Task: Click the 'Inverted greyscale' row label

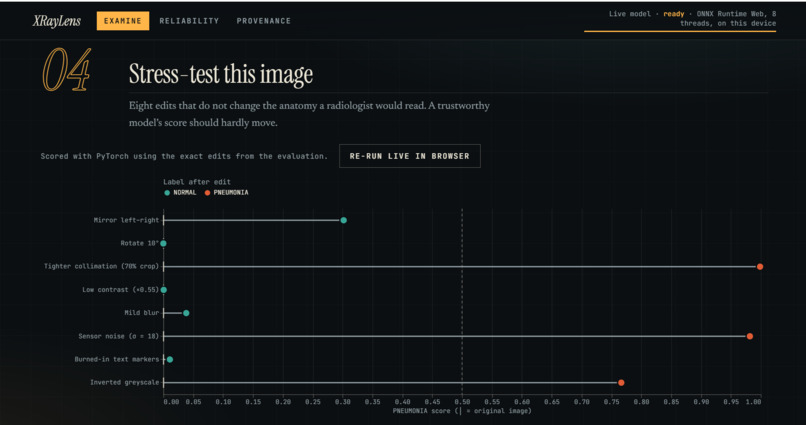Action: pyautogui.click(x=124, y=382)
